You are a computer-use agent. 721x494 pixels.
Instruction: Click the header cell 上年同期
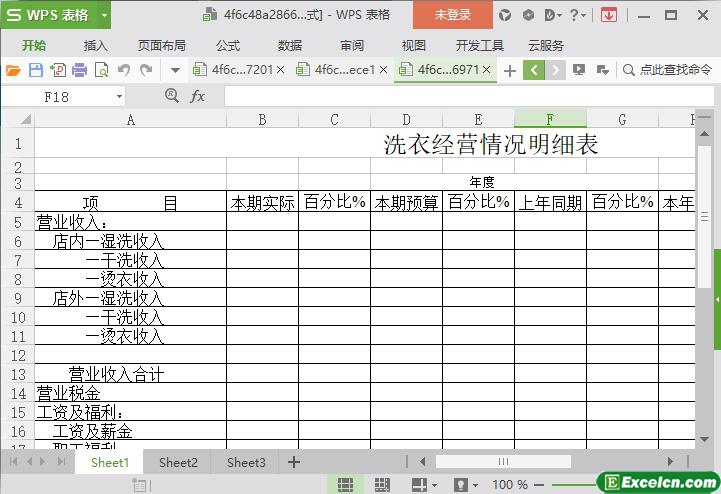click(550, 202)
